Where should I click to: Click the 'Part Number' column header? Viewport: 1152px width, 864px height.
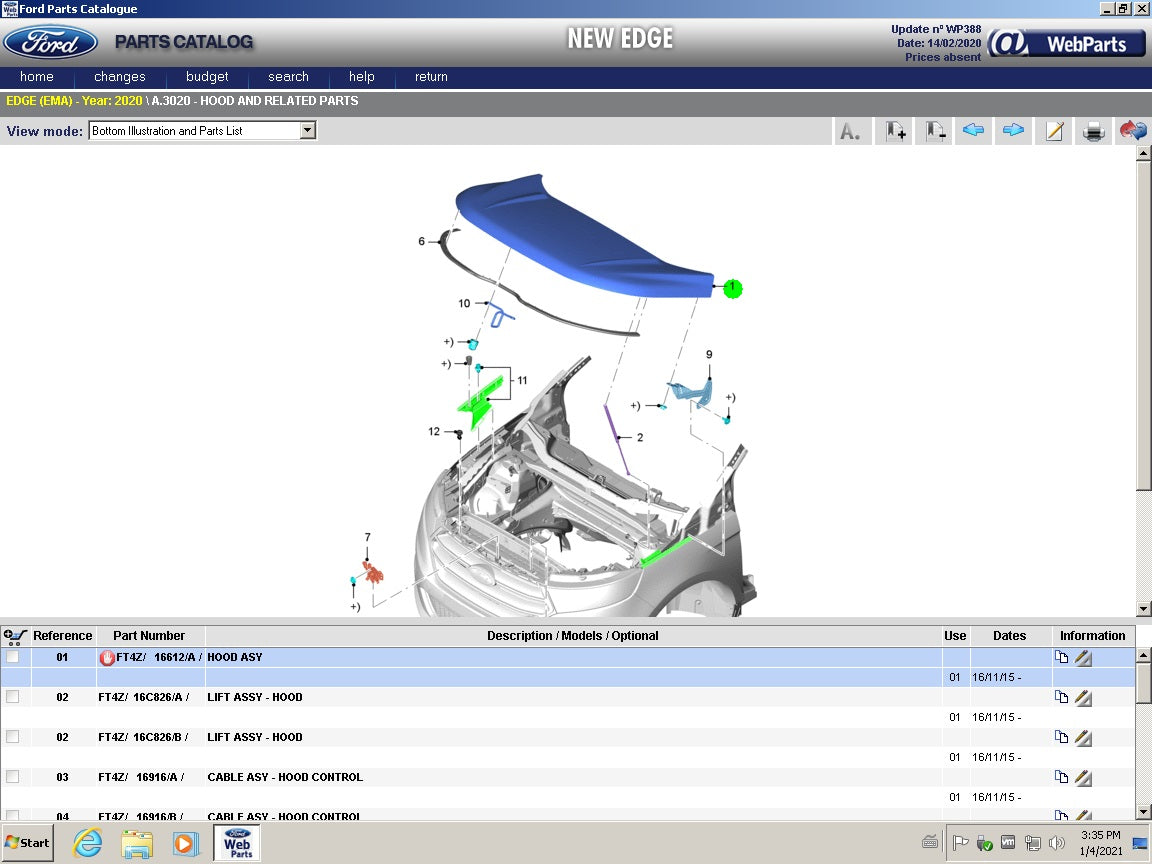[x=149, y=636]
